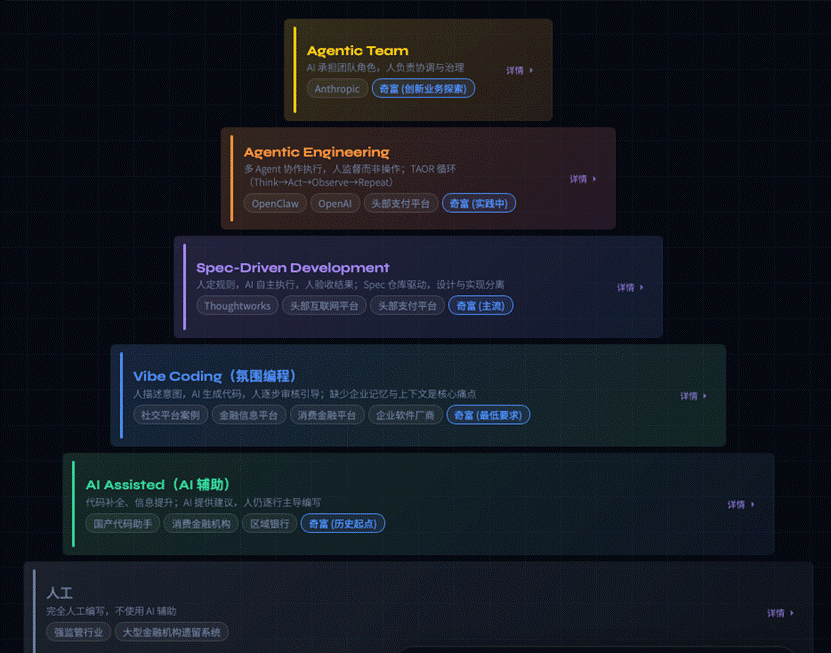The image size is (831, 653).
Task: Click the 强监管行业 tag
Action: 78,632
